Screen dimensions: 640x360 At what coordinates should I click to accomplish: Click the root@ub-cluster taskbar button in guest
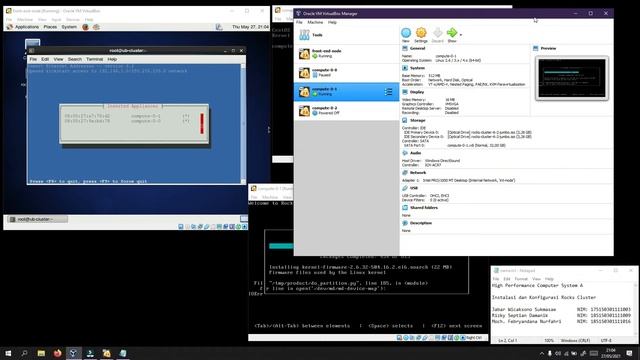[x=37, y=219]
